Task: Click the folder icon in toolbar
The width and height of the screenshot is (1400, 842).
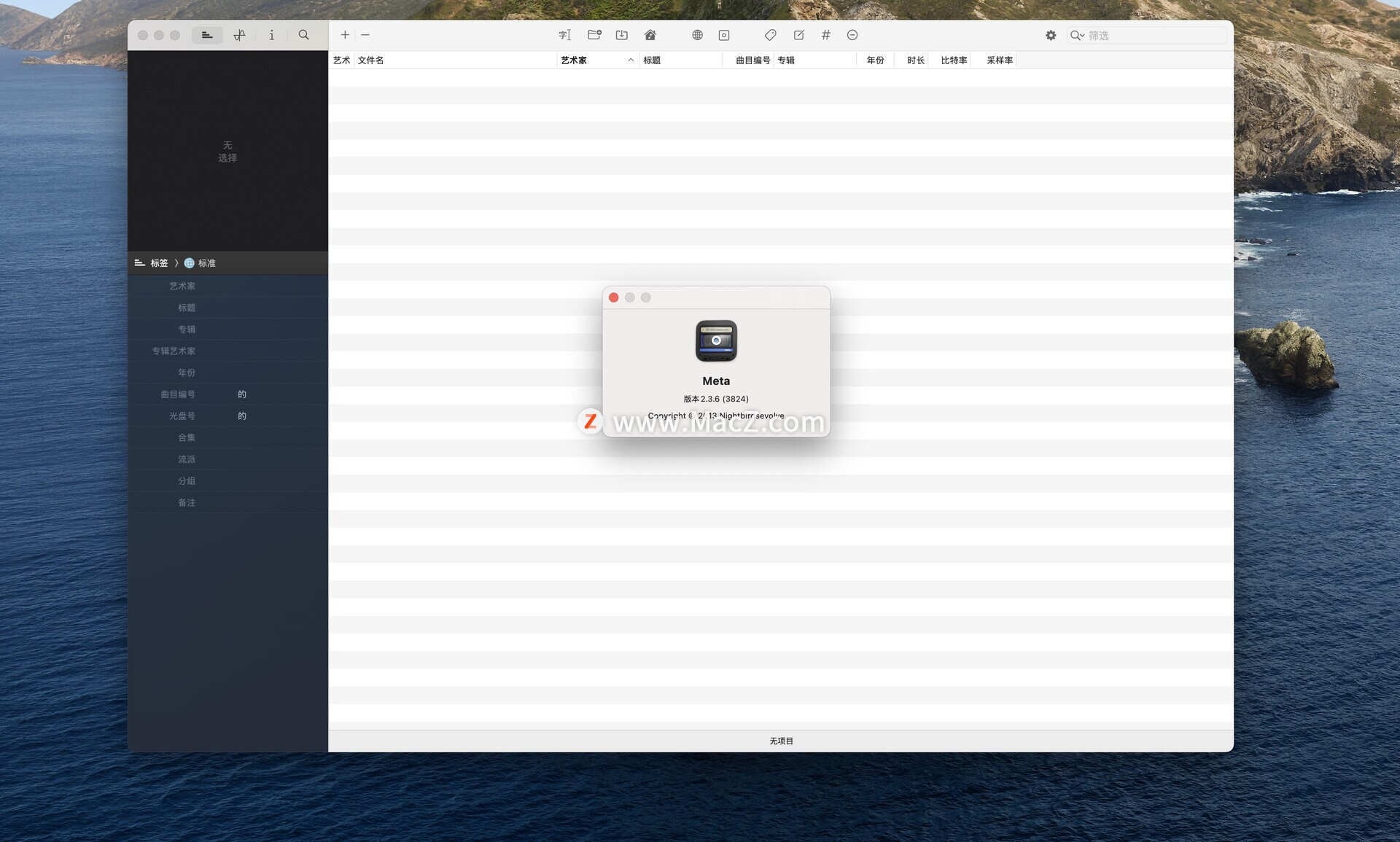Action: pos(594,35)
